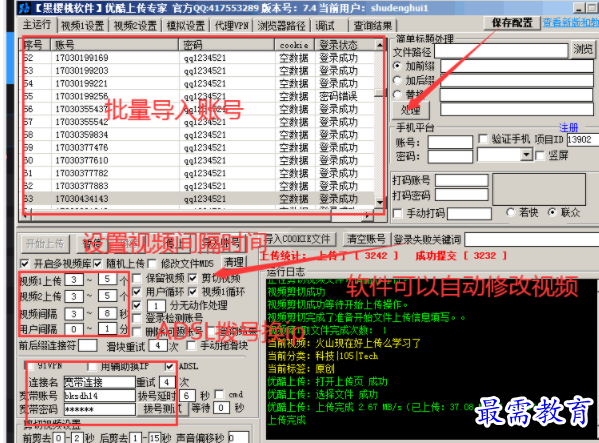This screenshot has height=443, width=599.
Task: Open the 查询结果 tab
Action: click(x=373, y=26)
